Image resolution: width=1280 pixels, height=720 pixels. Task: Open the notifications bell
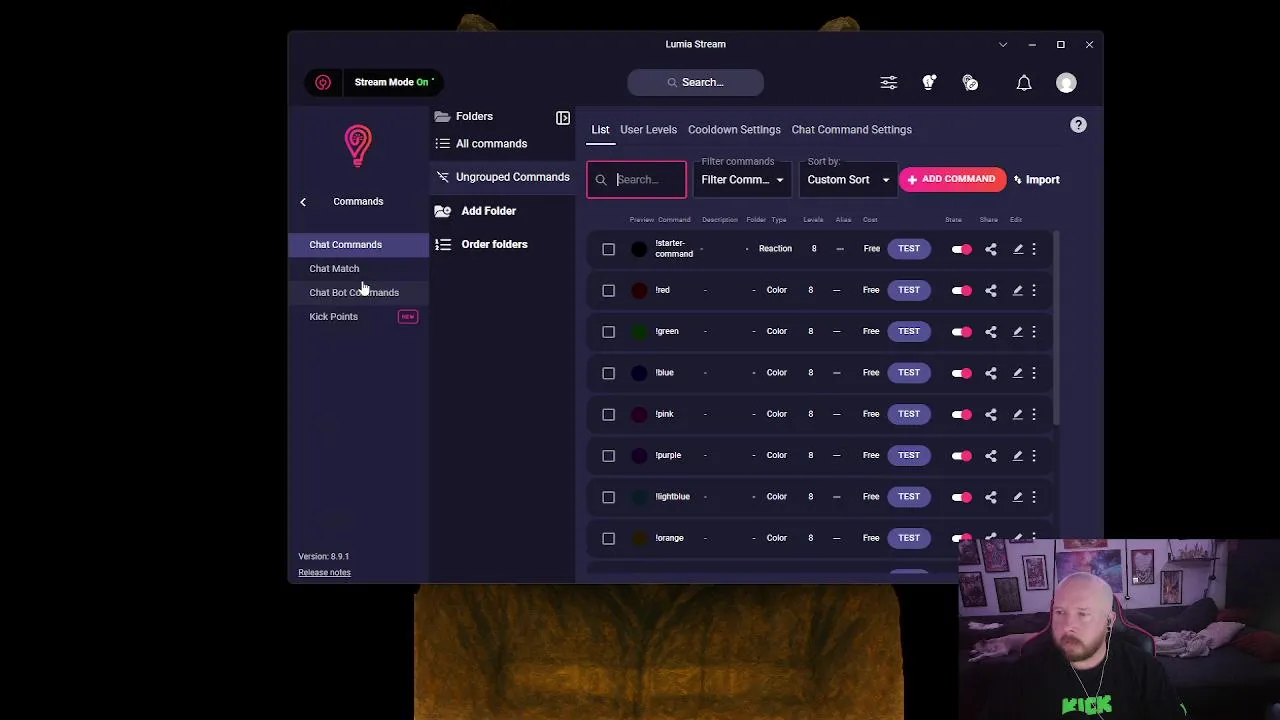coord(1024,83)
